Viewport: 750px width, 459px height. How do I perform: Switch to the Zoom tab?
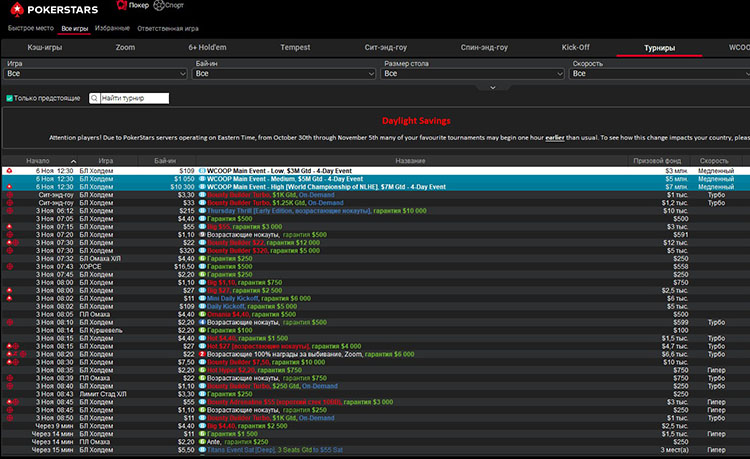pyautogui.click(x=125, y=47)
